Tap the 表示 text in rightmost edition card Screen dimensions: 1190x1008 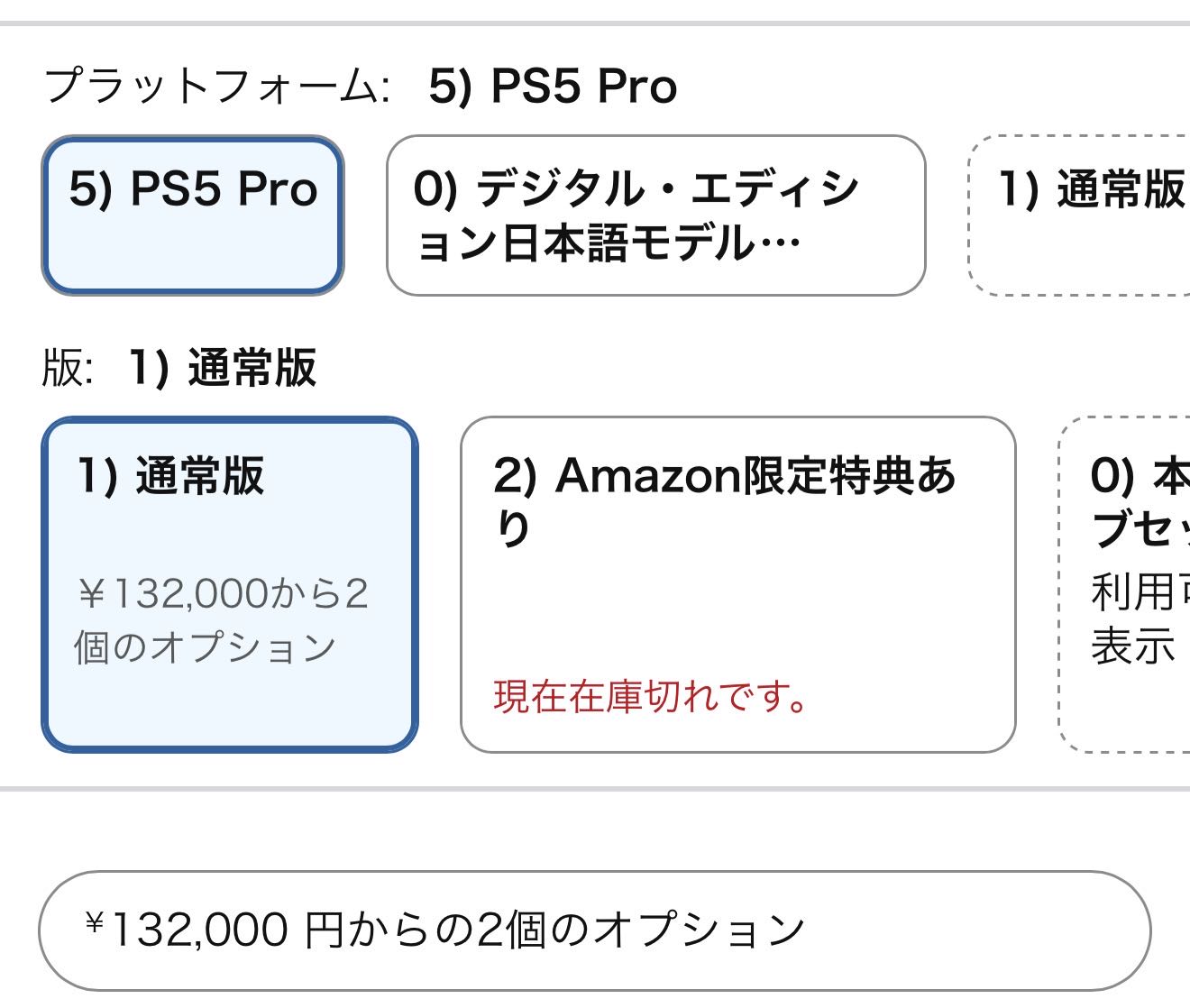1132,646
